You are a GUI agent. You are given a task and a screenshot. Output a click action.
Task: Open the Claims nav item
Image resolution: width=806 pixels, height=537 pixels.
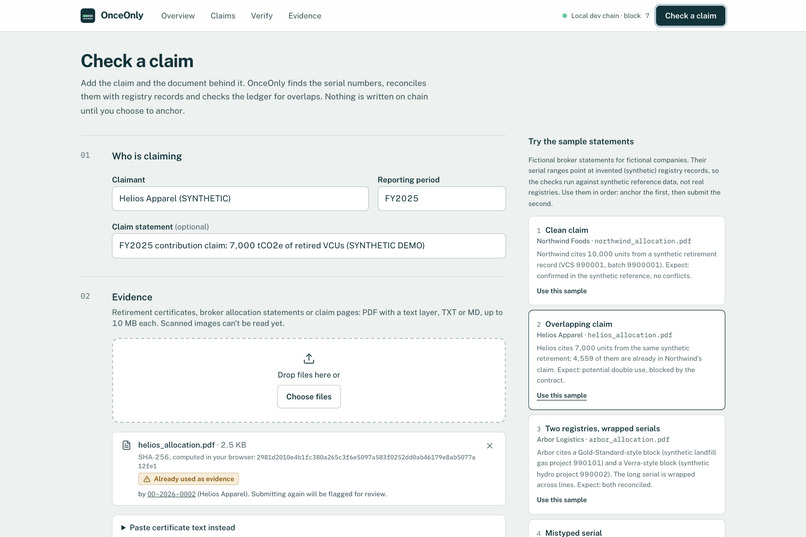[223, 16]
